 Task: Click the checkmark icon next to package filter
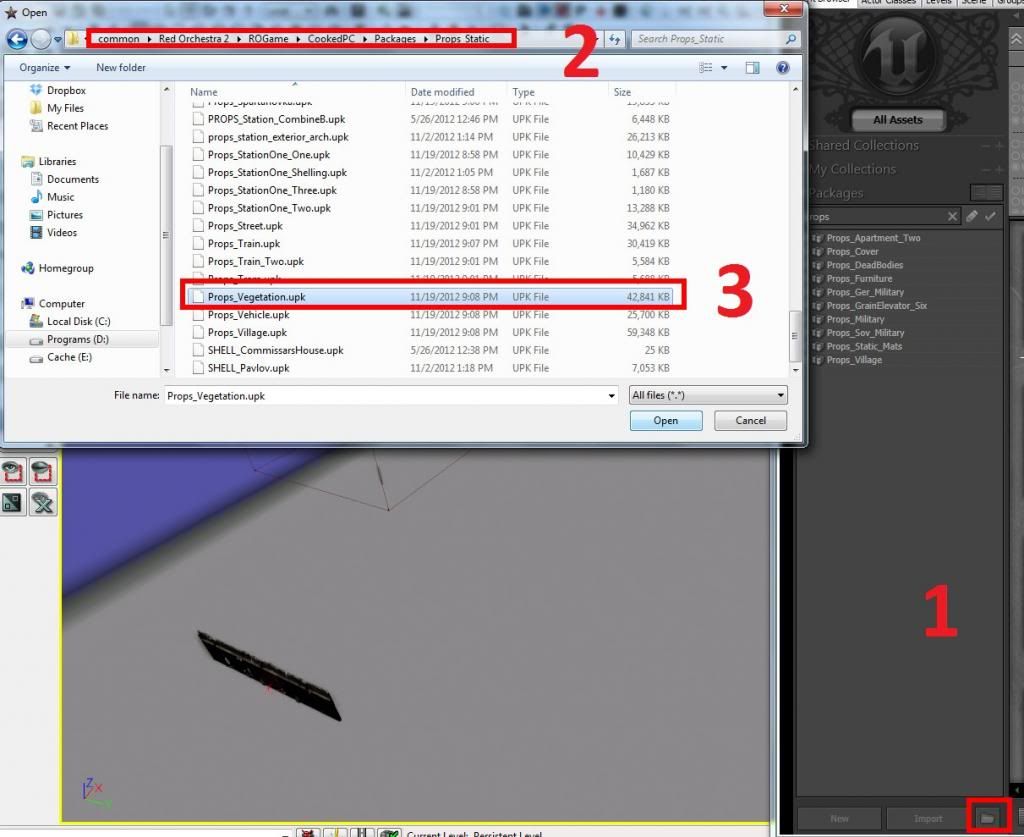pos(990,216)
